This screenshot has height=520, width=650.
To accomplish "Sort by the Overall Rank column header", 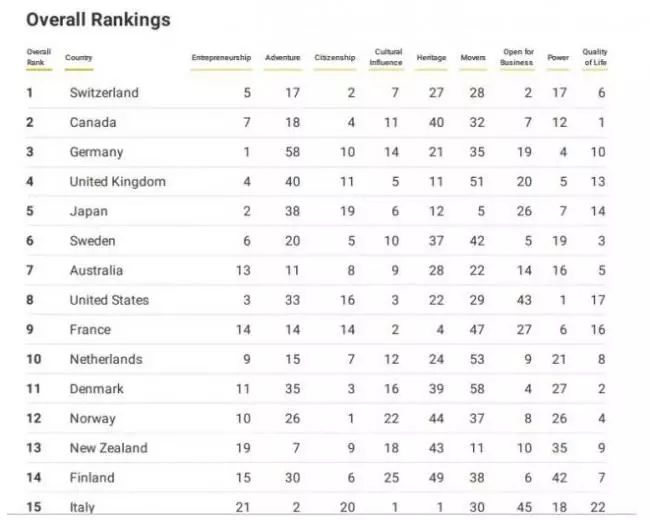I will [38, 57].
